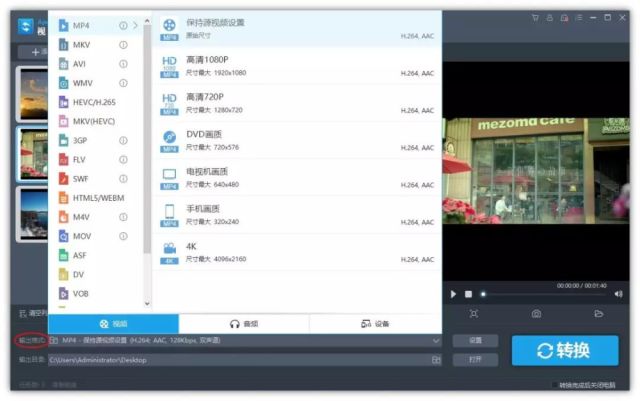Take a snapshot with the camera icon
The image size is (640, 401).
click(x=536, y=314)
